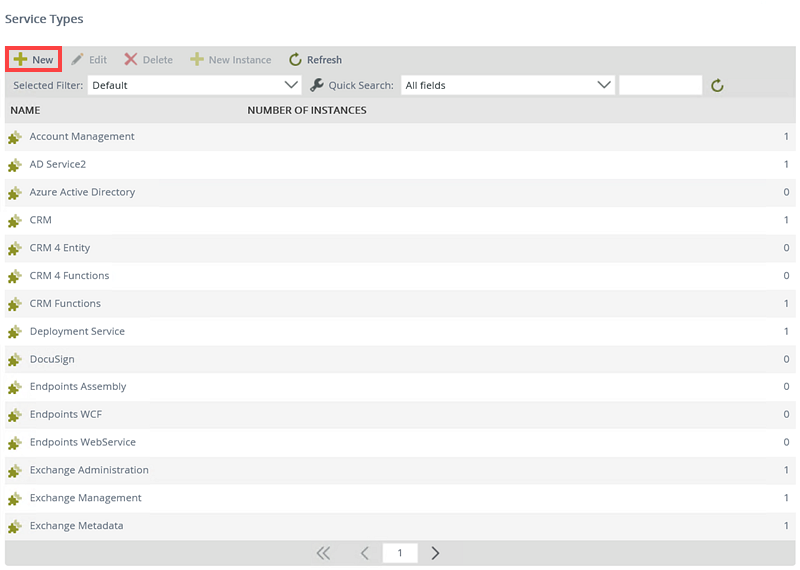Click the quick search refresh icon
Screen dimensions: 800x570
click(717, 86)
